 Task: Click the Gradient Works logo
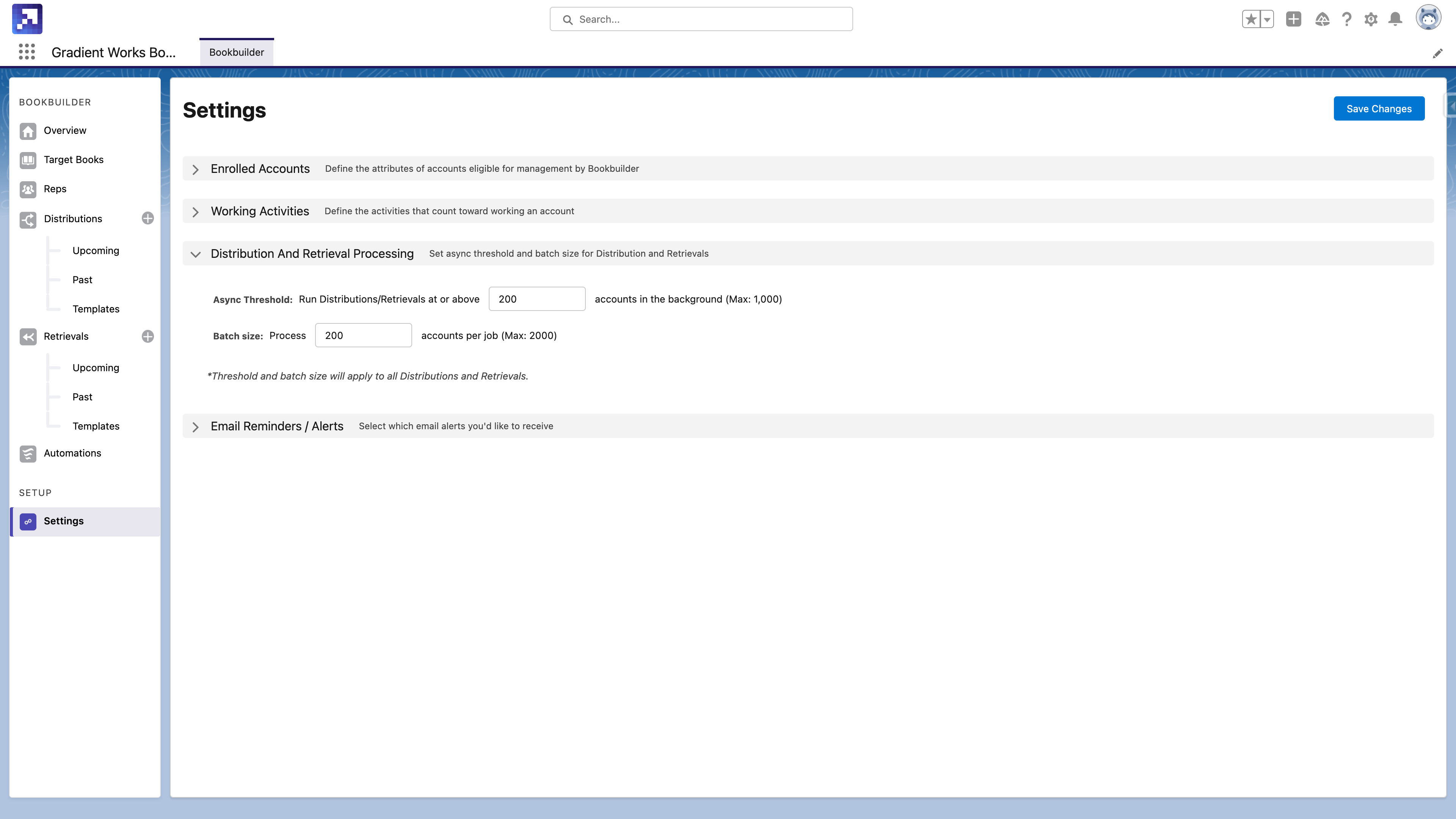(27, 19)
